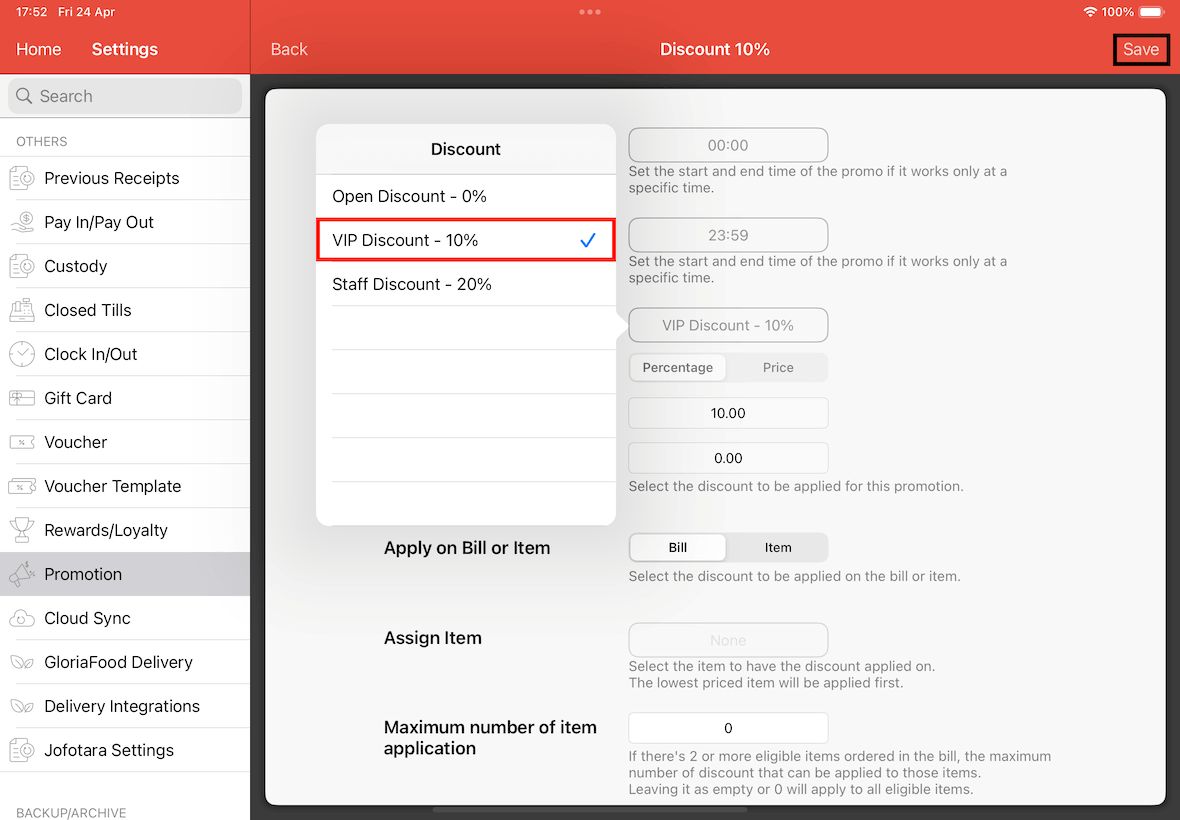Click the Promotion megaphone icon
This screenshot has height=820, width=1180.
tap(22, 574)
